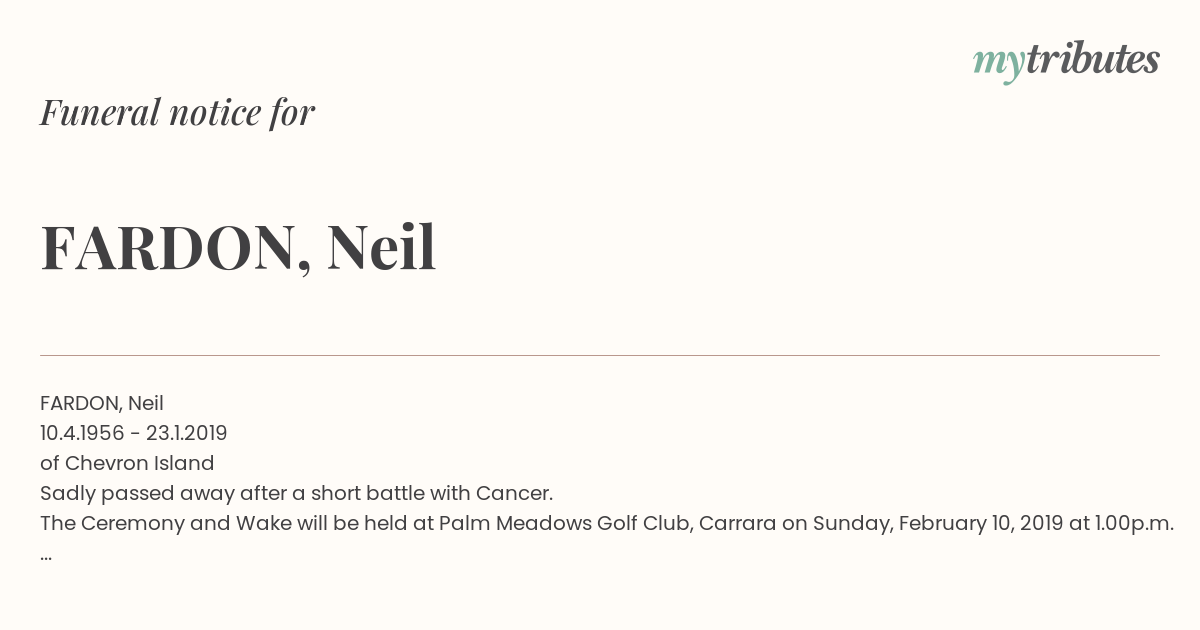Click the mytributes logo

click(x=1066, y=62)
